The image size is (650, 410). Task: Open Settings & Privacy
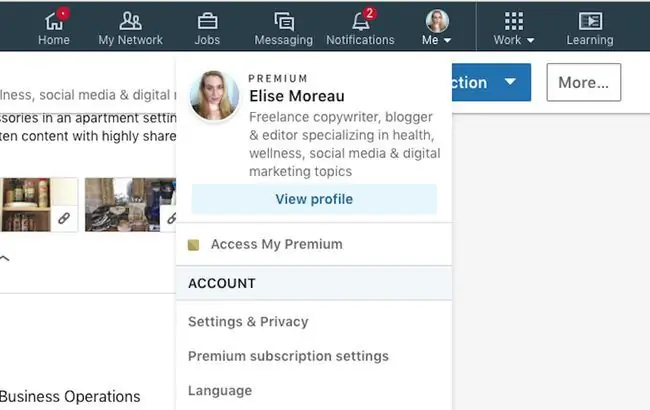tap(248, 322)
